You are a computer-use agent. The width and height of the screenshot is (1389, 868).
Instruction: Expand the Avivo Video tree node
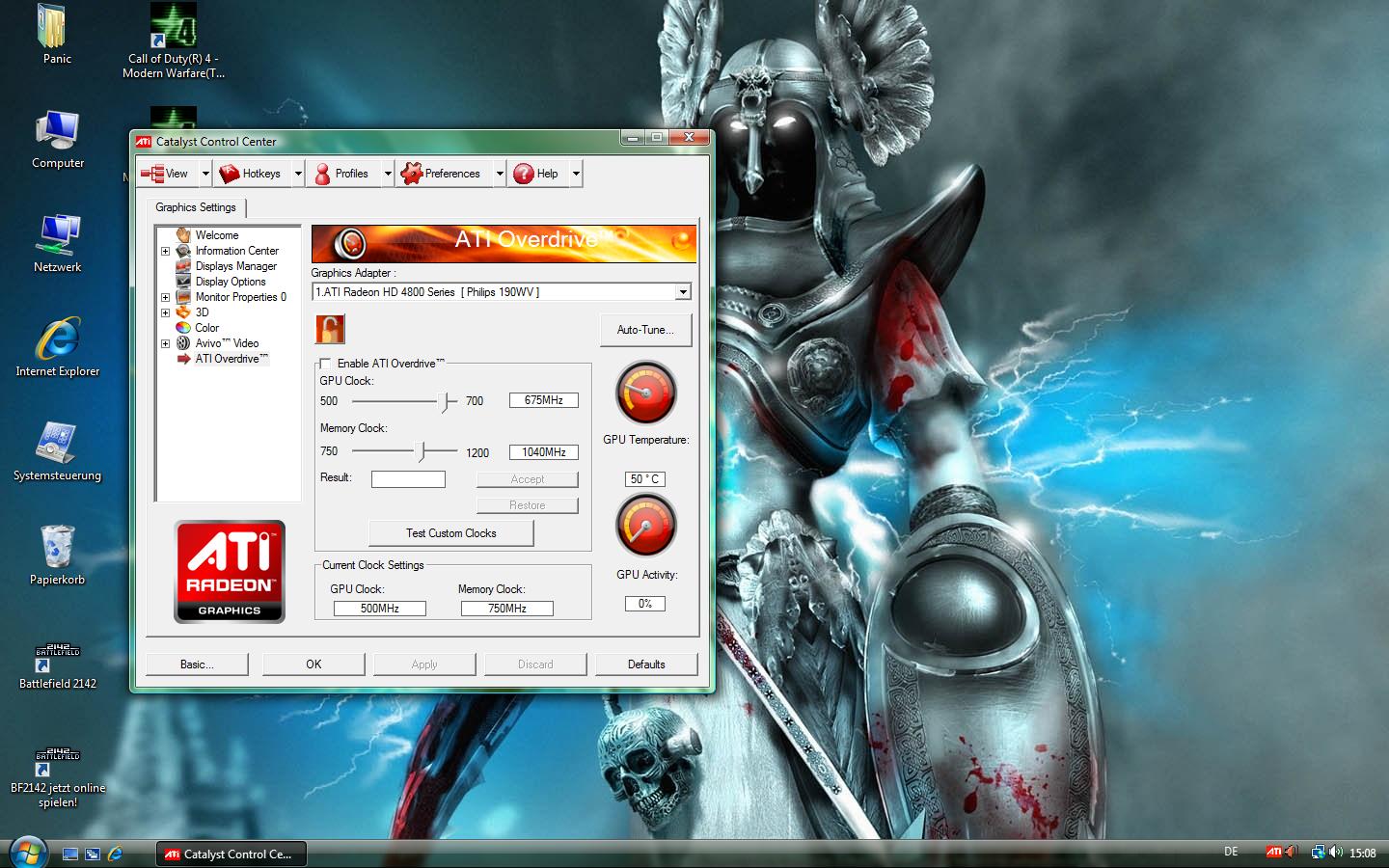[x=165, y=343]
